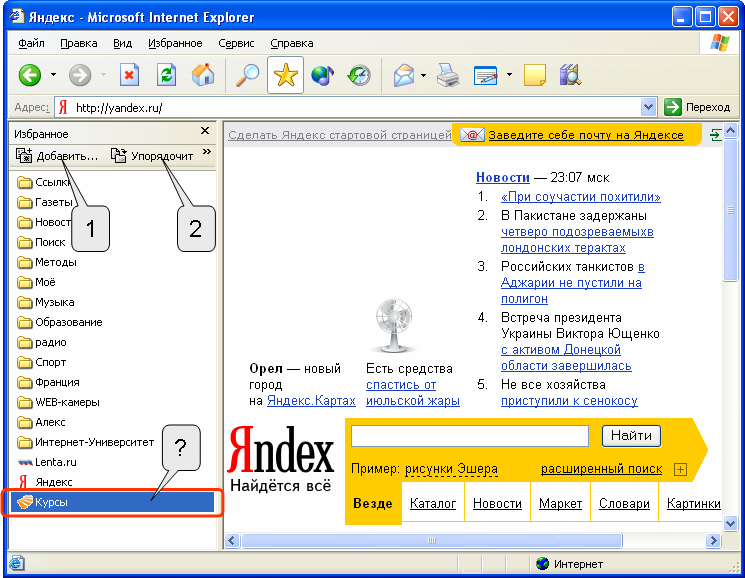Screen dimensions: 745x578
Task: Click the address field with yandex.ru URL
Action: click(x=356, y=108)
